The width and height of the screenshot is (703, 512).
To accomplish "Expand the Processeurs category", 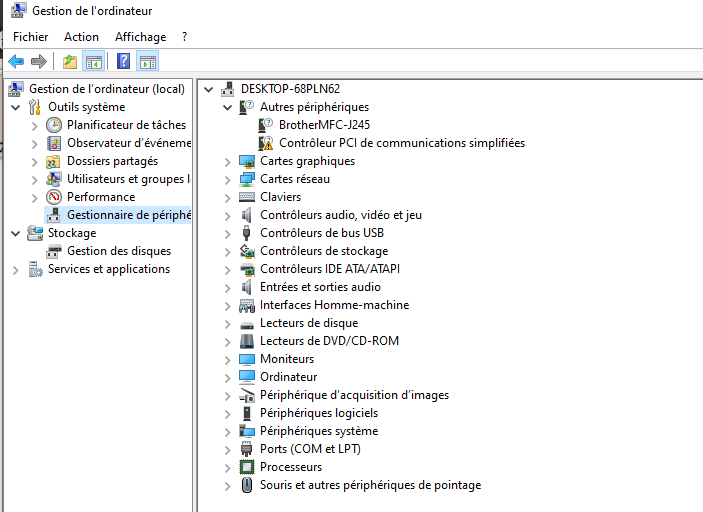I will pyautogui.click(x=227, y=468).
